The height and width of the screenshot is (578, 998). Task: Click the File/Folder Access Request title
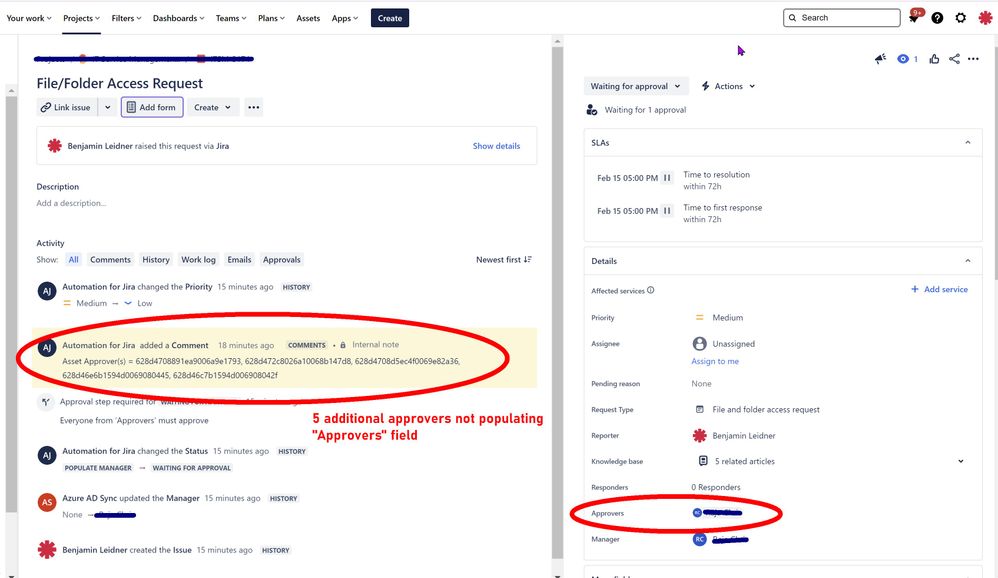tap(120, 83)
